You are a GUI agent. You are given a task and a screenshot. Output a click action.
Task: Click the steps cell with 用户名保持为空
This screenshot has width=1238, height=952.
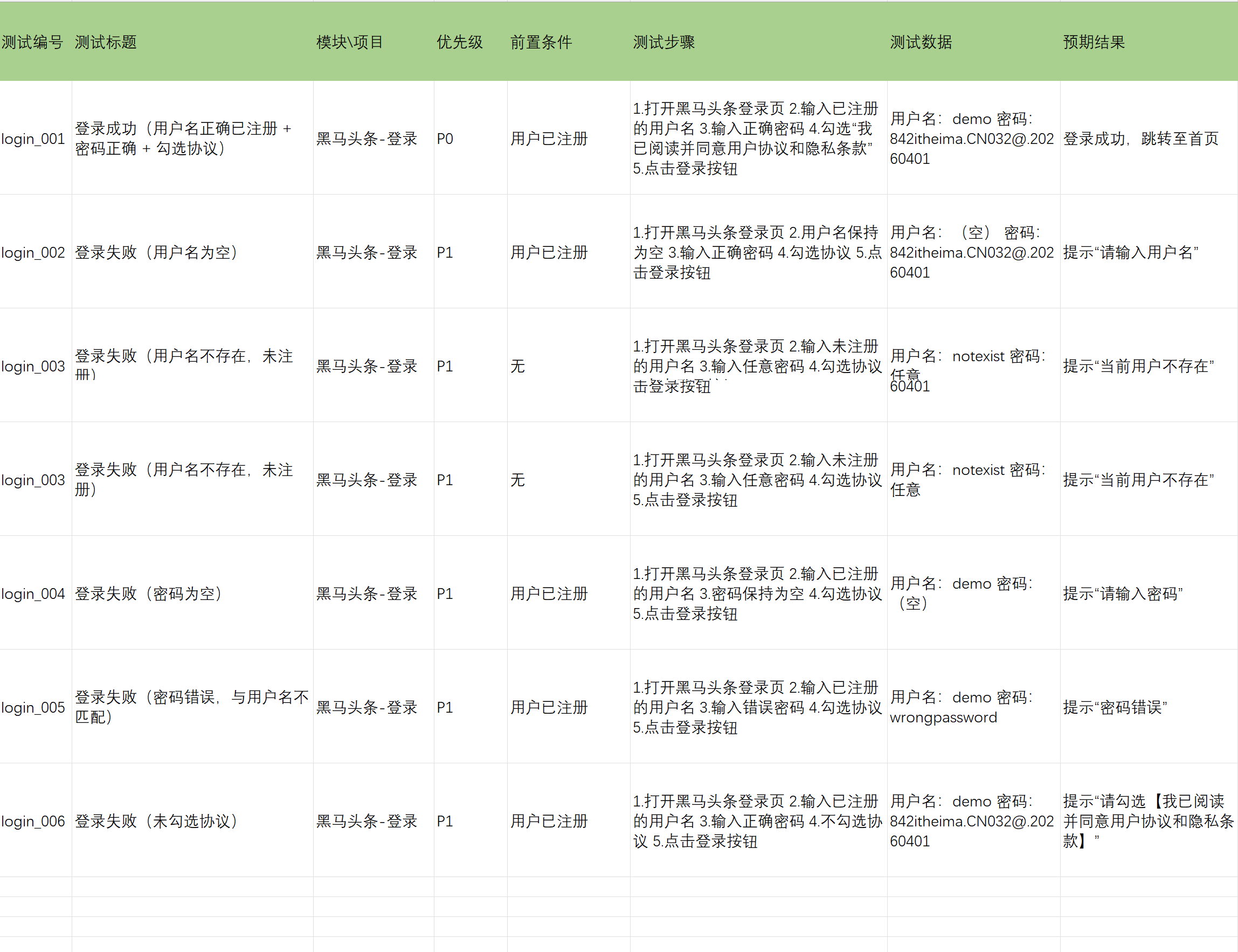759,252
